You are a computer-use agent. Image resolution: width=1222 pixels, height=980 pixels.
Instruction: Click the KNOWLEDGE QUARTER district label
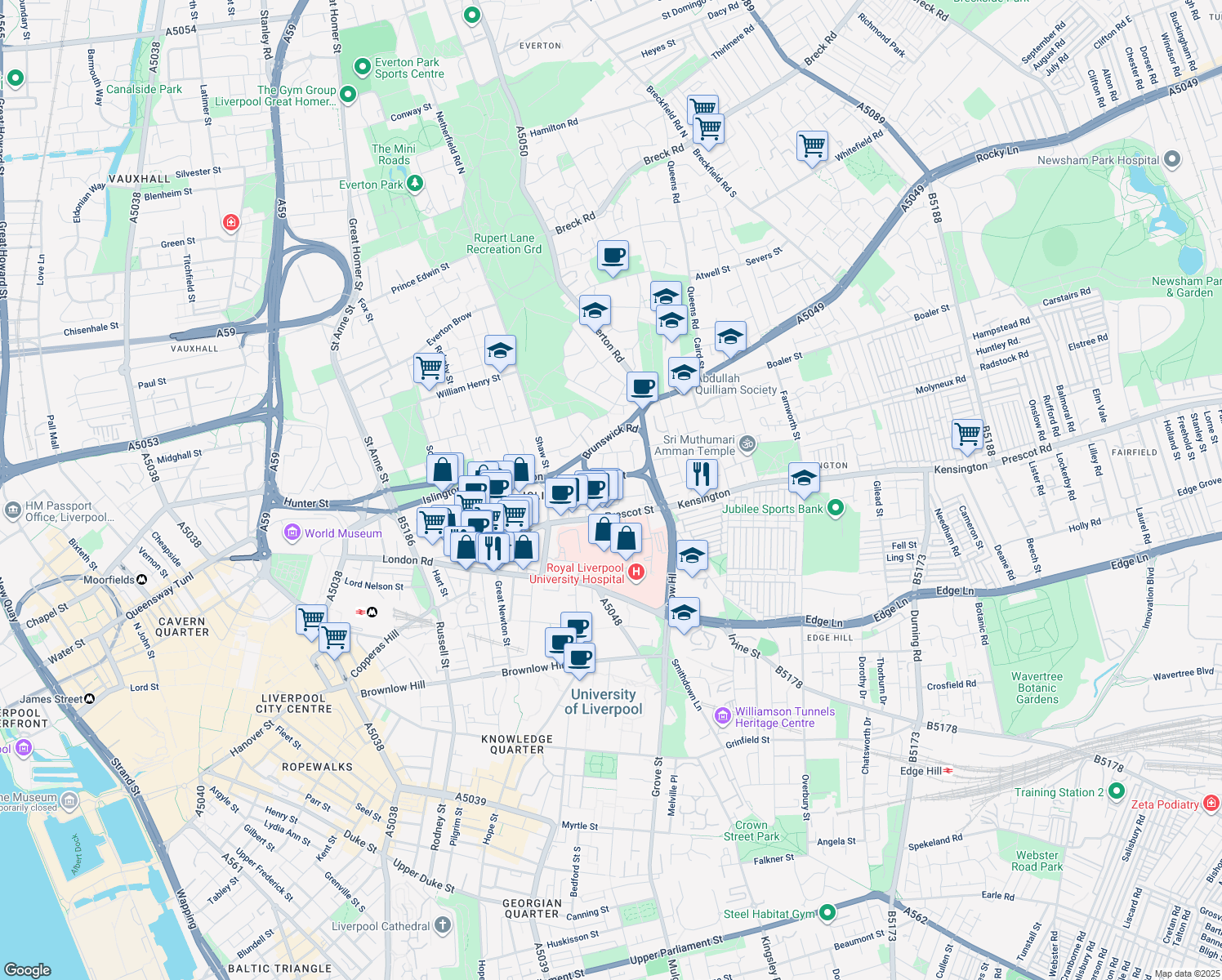pos(517,744)
